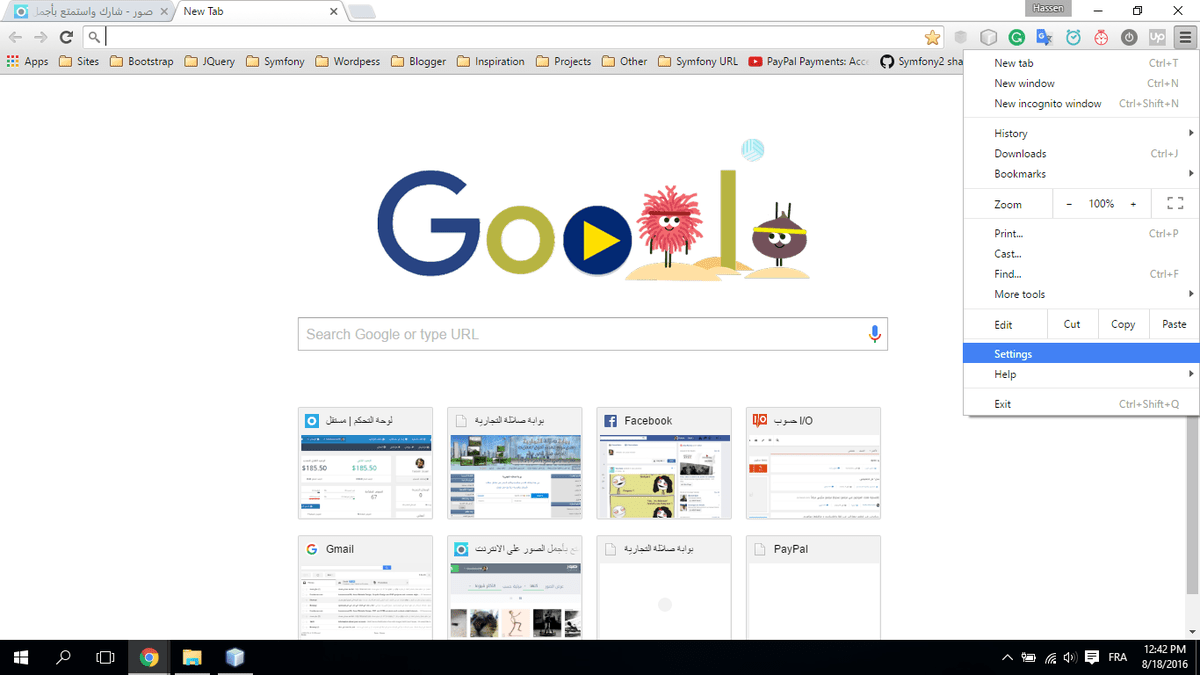Viewport: 1200px width, 675px height.
Task: Select Print... in the menu
Action: click(1081, 233)
